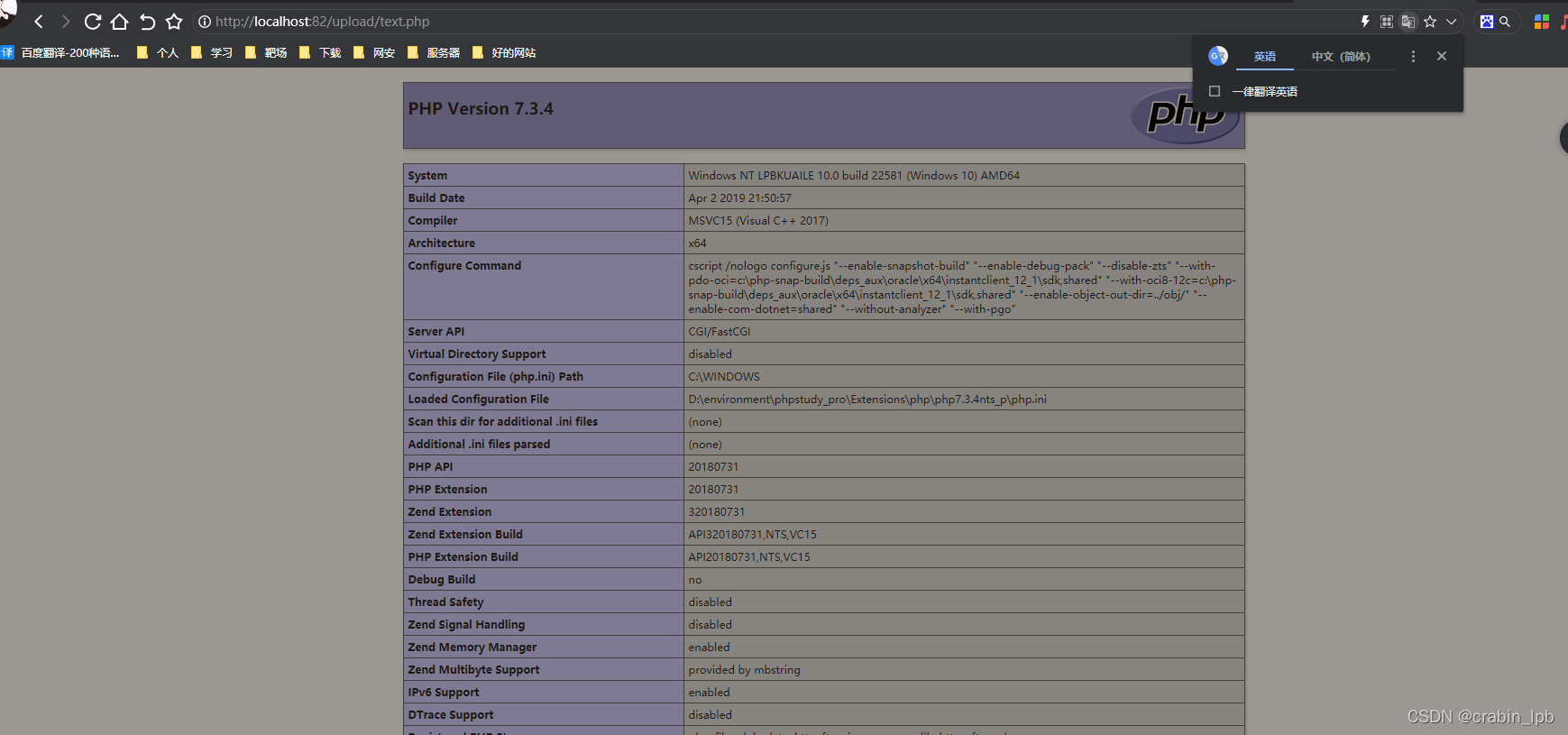Click the API320180731,NTS,VC15 value

point(752,534)
